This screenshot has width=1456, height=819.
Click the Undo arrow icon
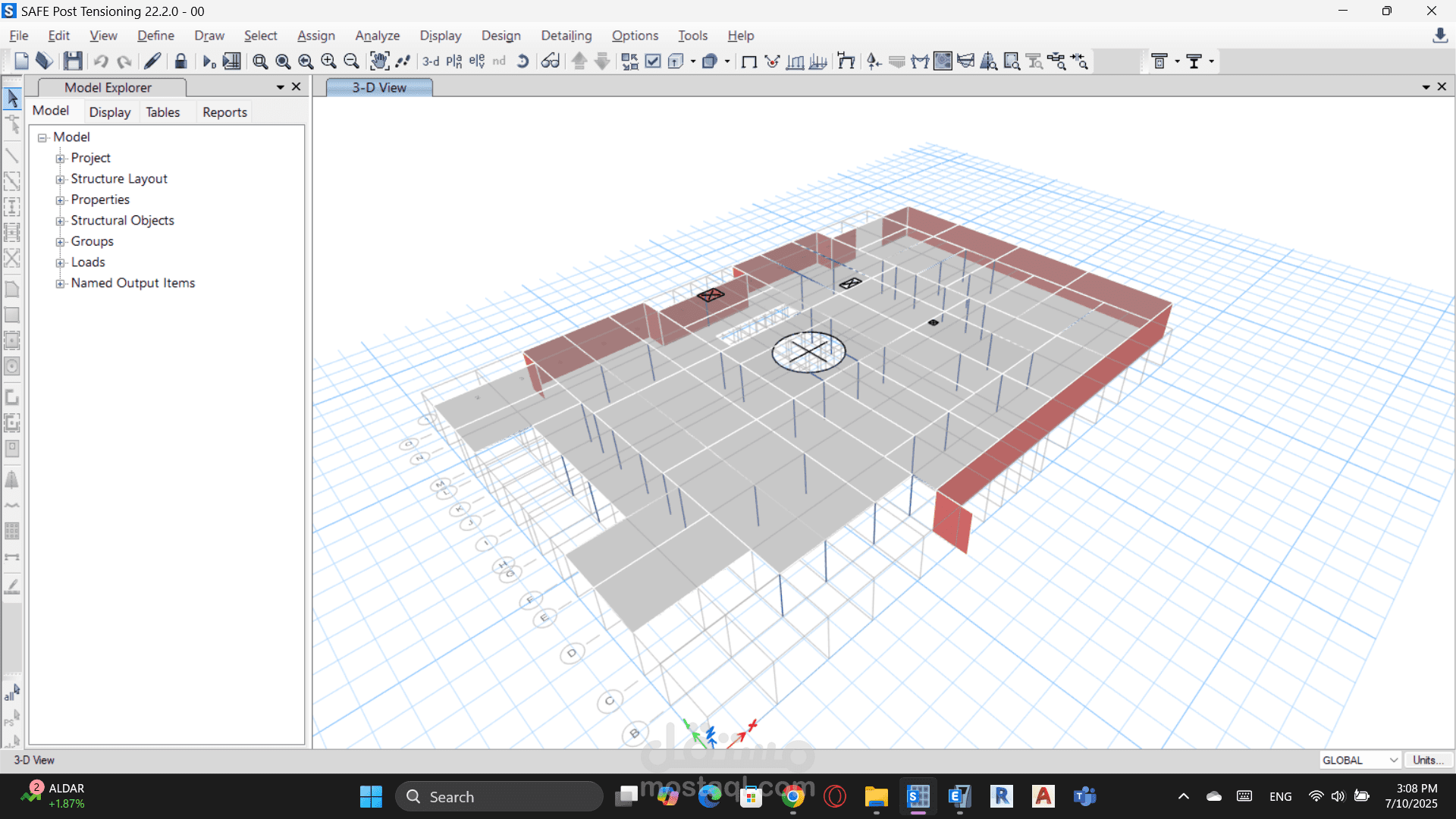tap(101, 61)
